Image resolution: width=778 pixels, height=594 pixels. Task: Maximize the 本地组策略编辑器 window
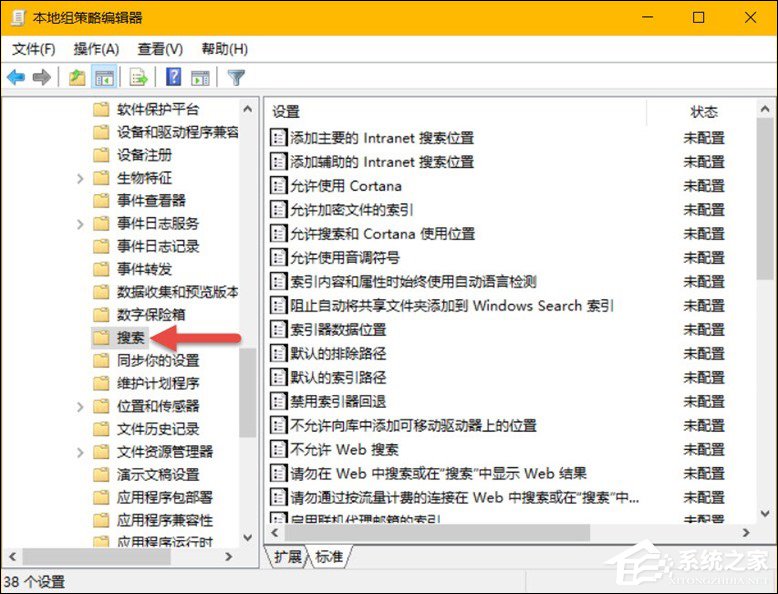coord(698,18)
